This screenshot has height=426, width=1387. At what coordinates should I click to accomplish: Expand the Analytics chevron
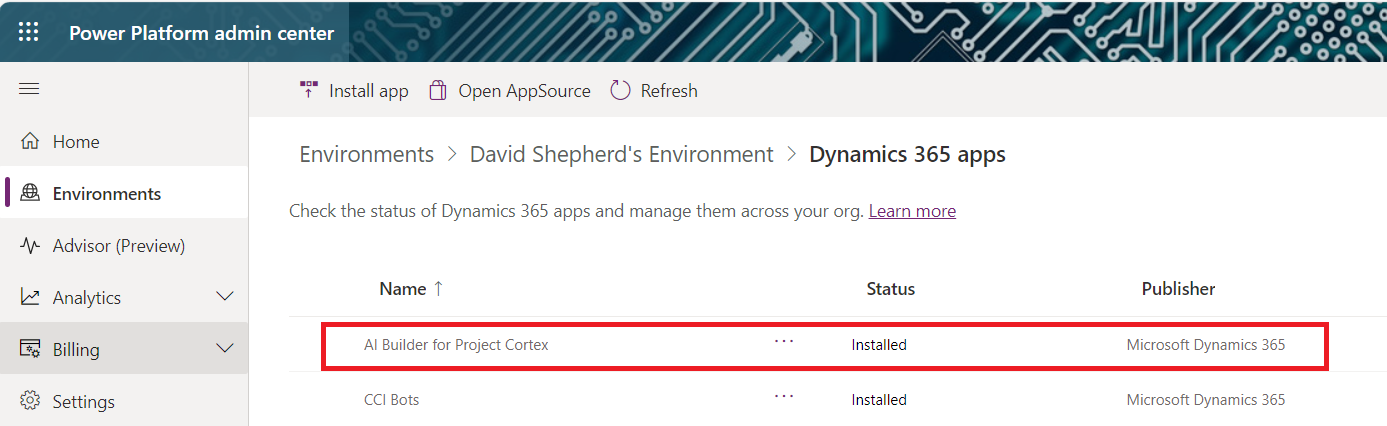[225, 297]
